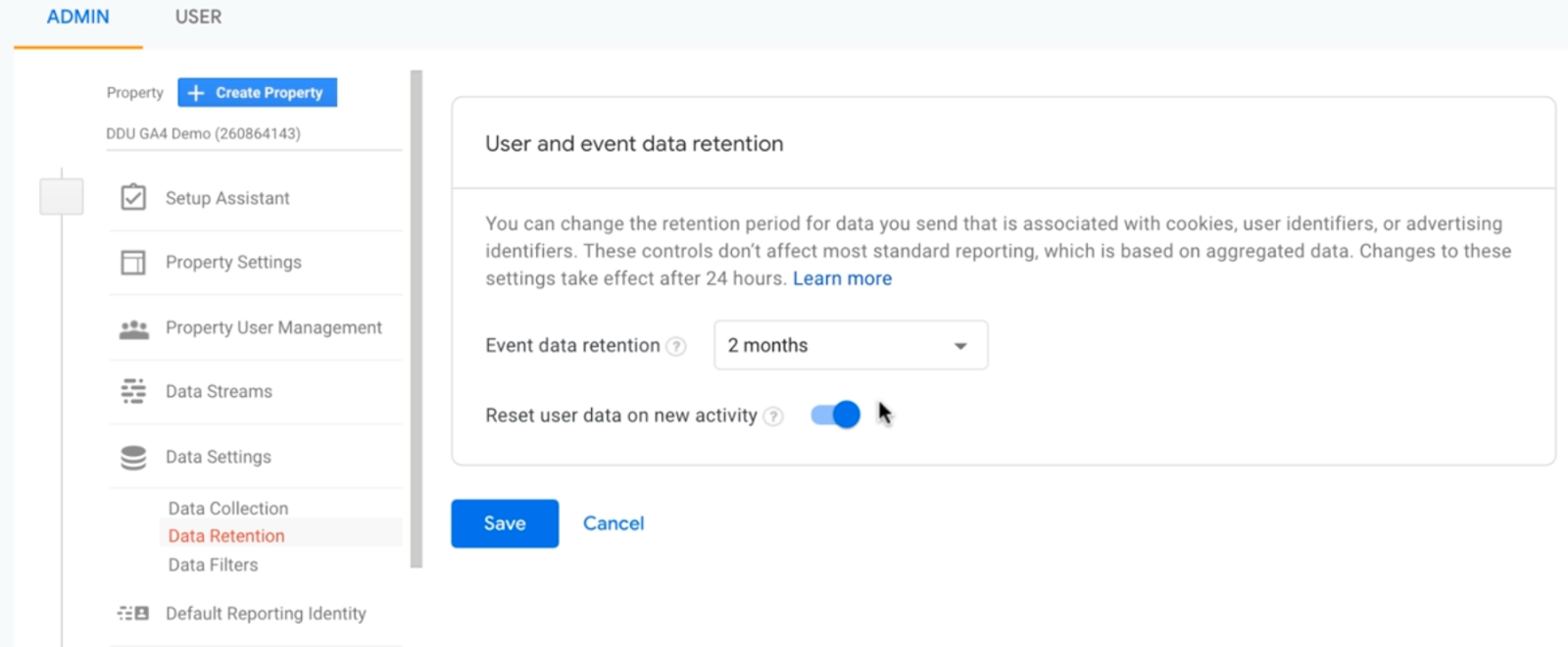Screen dimensions: 1568x647
Task: Click the Data Streams icon
Action: pyautogui.click(x=133, y=391)
